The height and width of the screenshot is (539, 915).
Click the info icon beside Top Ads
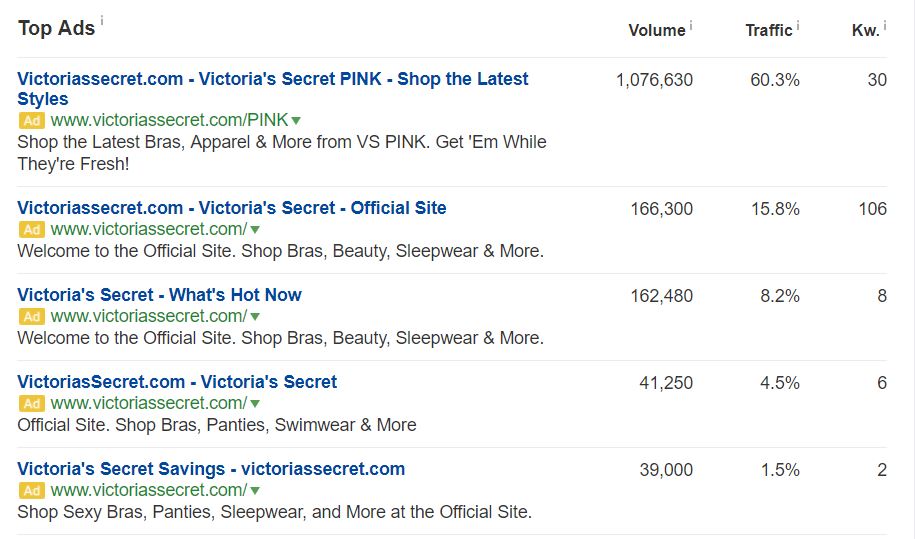coord(102,20)
